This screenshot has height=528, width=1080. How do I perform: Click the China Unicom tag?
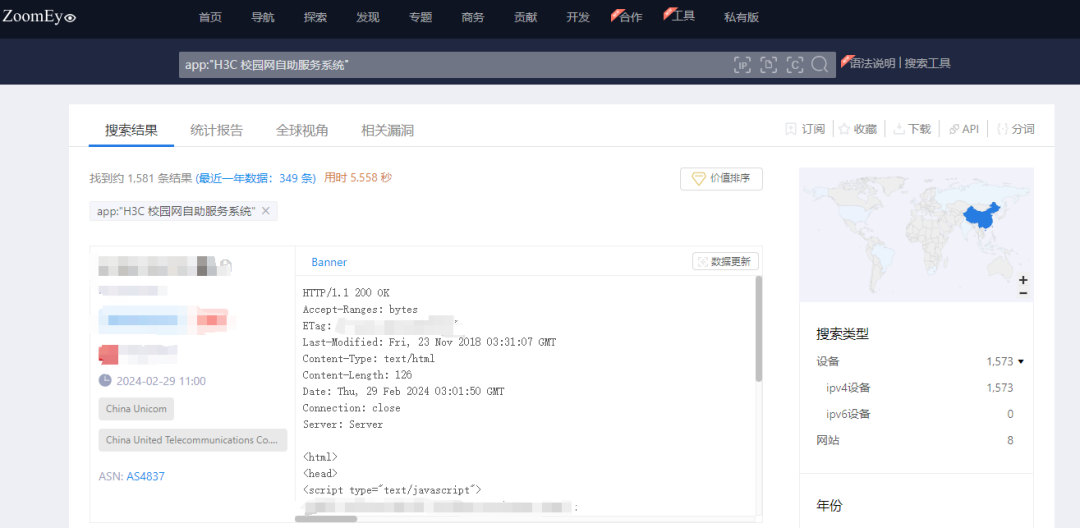136,409
